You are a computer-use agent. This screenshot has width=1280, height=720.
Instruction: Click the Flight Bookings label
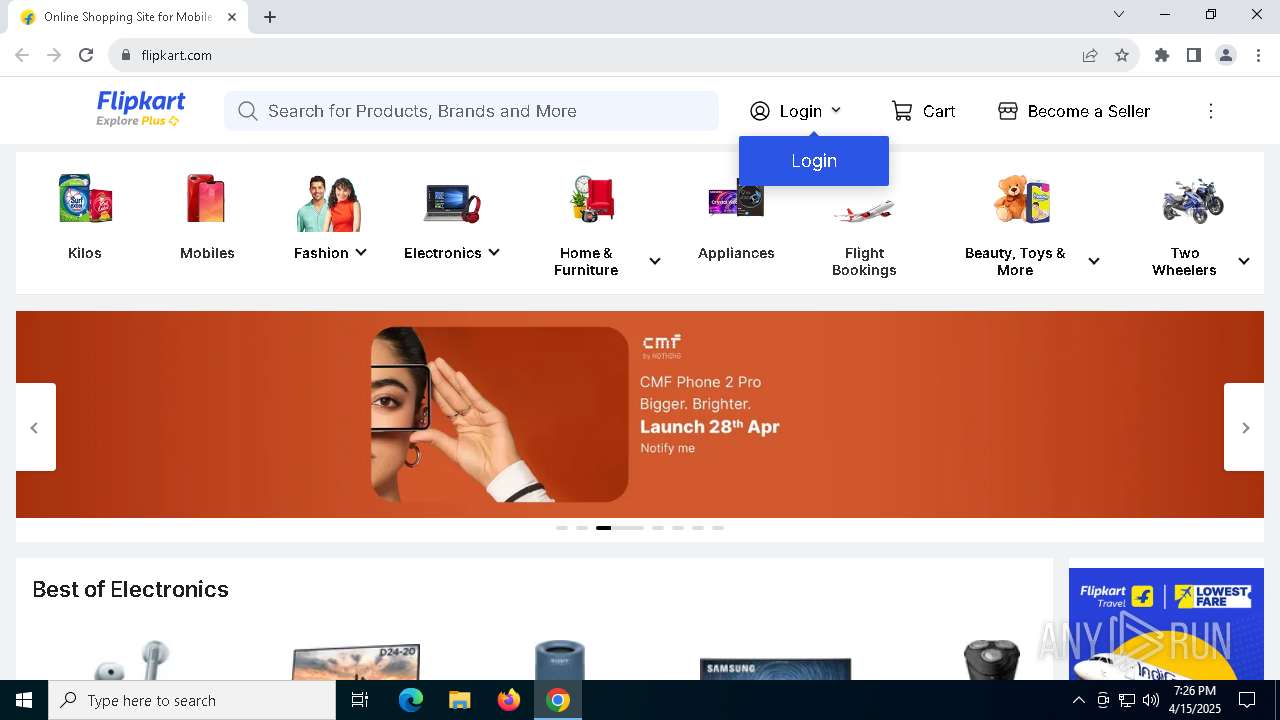(864, 261)
